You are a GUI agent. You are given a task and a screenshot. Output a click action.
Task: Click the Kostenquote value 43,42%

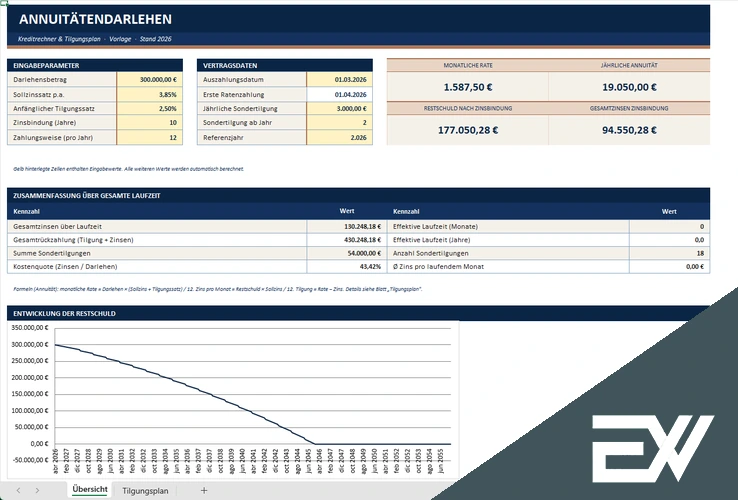pyautogui.click(x=345, y=266)
